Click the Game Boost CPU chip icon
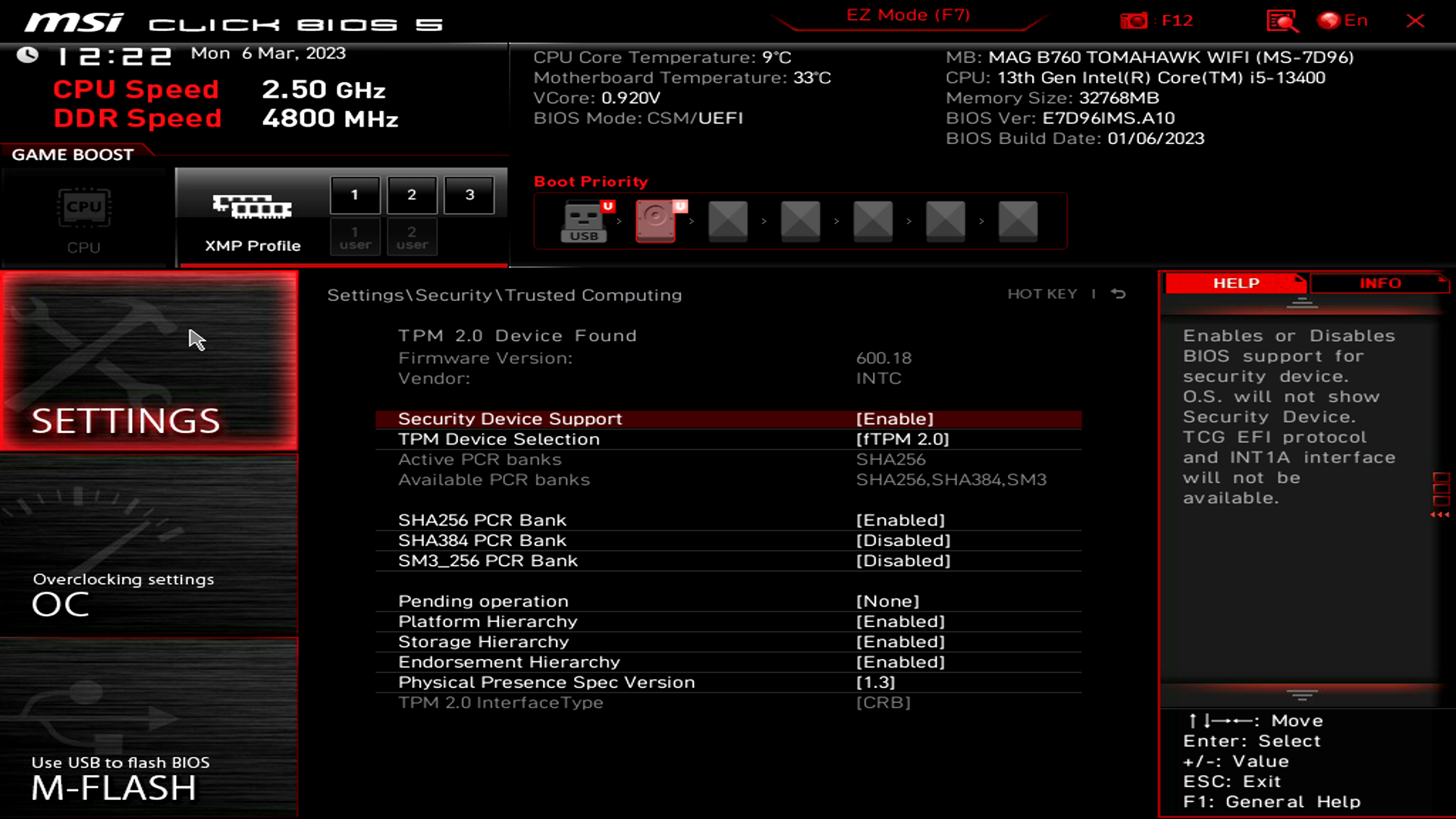This screenshot has width=1456, height=819. tap(83, 208)
